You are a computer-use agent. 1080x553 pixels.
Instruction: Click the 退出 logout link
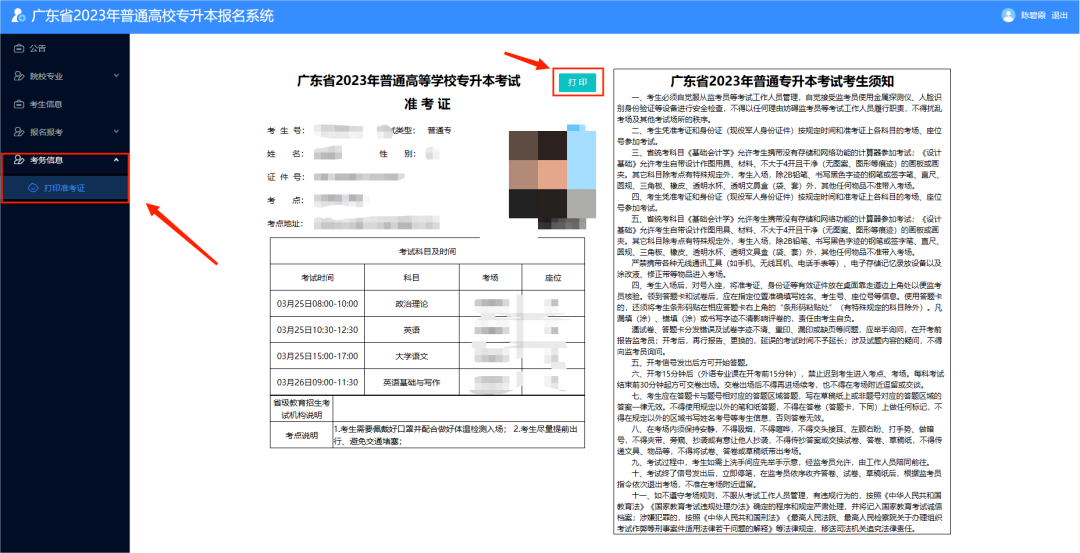point(1060,16)
